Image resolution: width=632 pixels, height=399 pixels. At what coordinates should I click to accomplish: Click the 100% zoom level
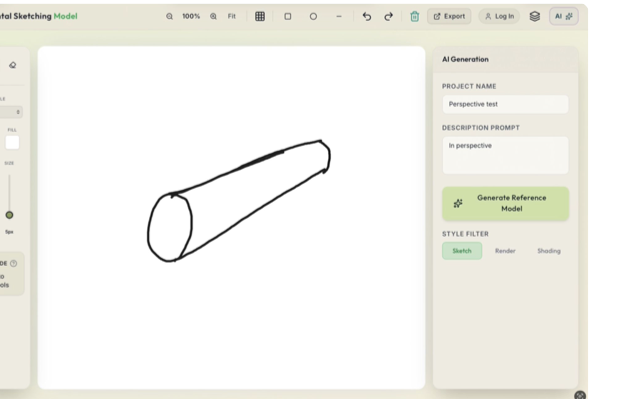point(191,17)
